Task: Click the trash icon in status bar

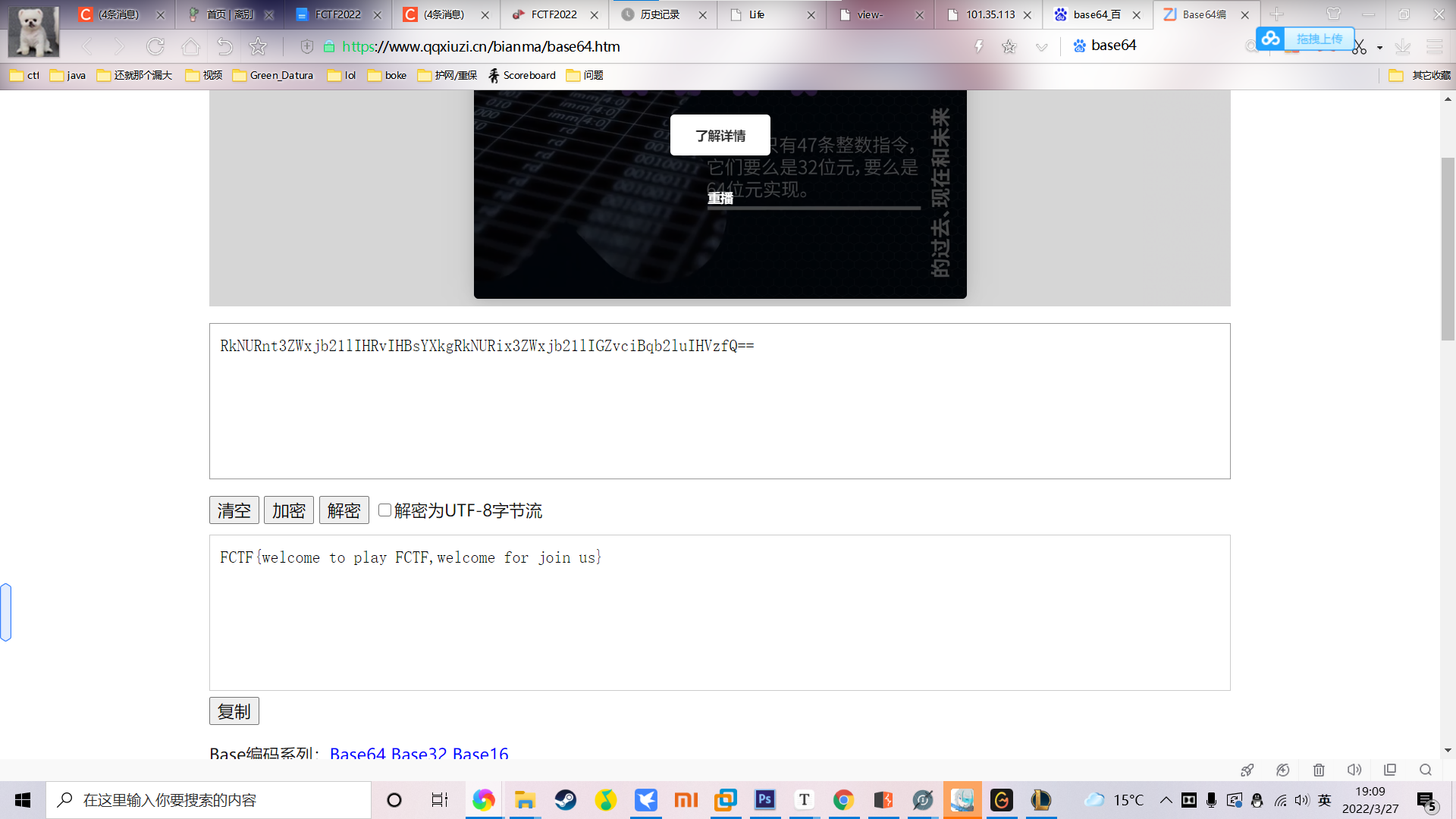Action: click(x=1319, y=770)
